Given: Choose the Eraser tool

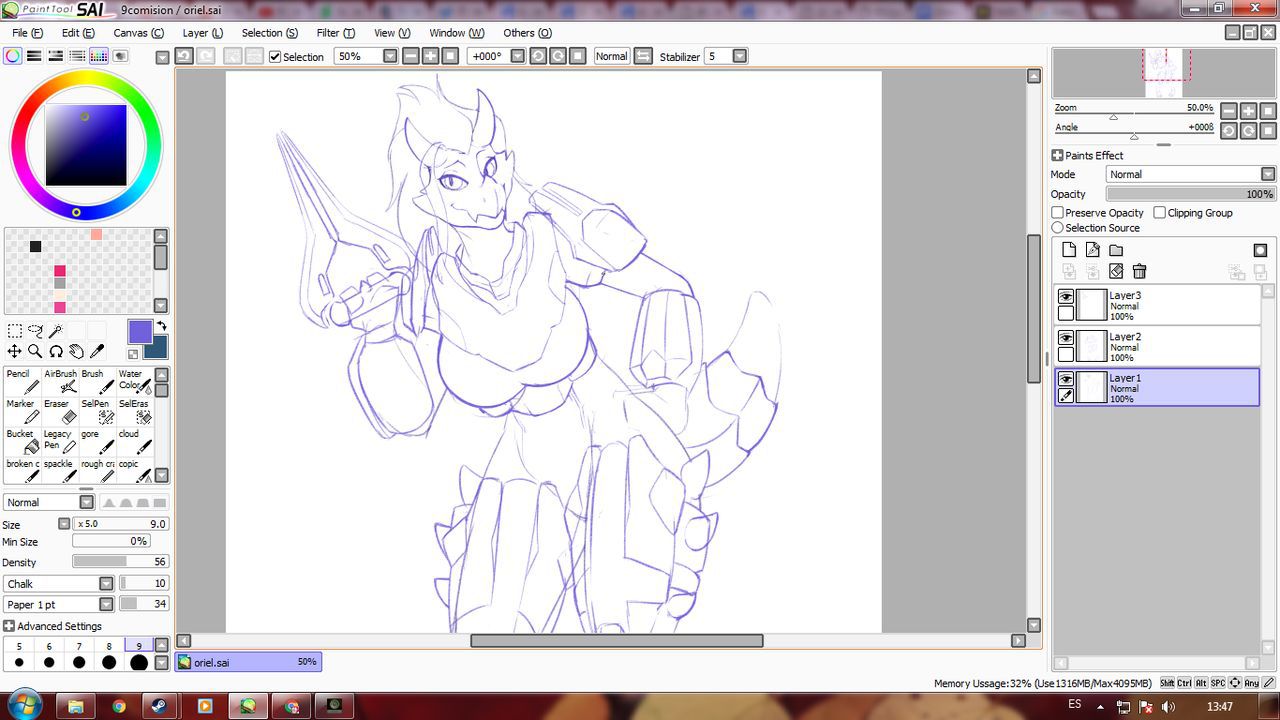Looking at the screenshot, I should tap(60, 412).
